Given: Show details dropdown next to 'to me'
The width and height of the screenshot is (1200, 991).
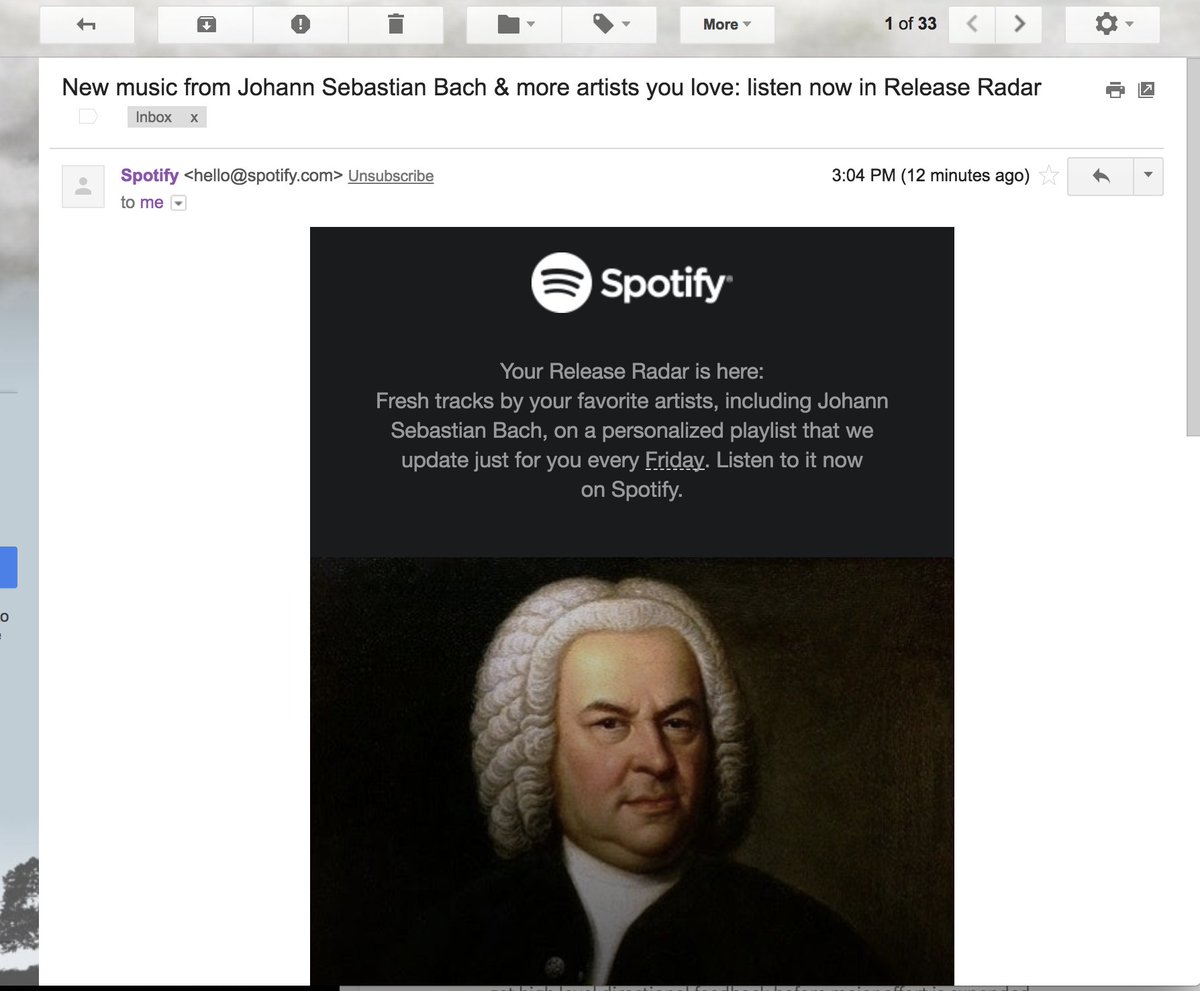Looking at the screenshot, I should click(x=178, y=203).
